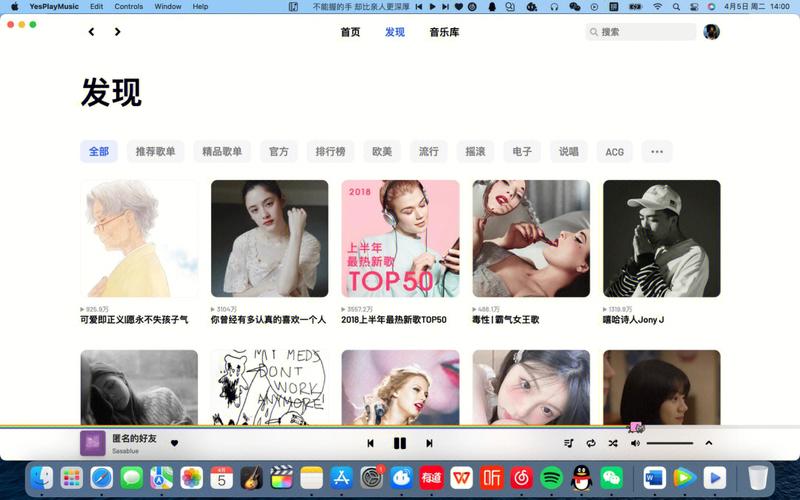Switch to the 首页 tab
The image size is (800, 500).
click(x=351, y=32)
